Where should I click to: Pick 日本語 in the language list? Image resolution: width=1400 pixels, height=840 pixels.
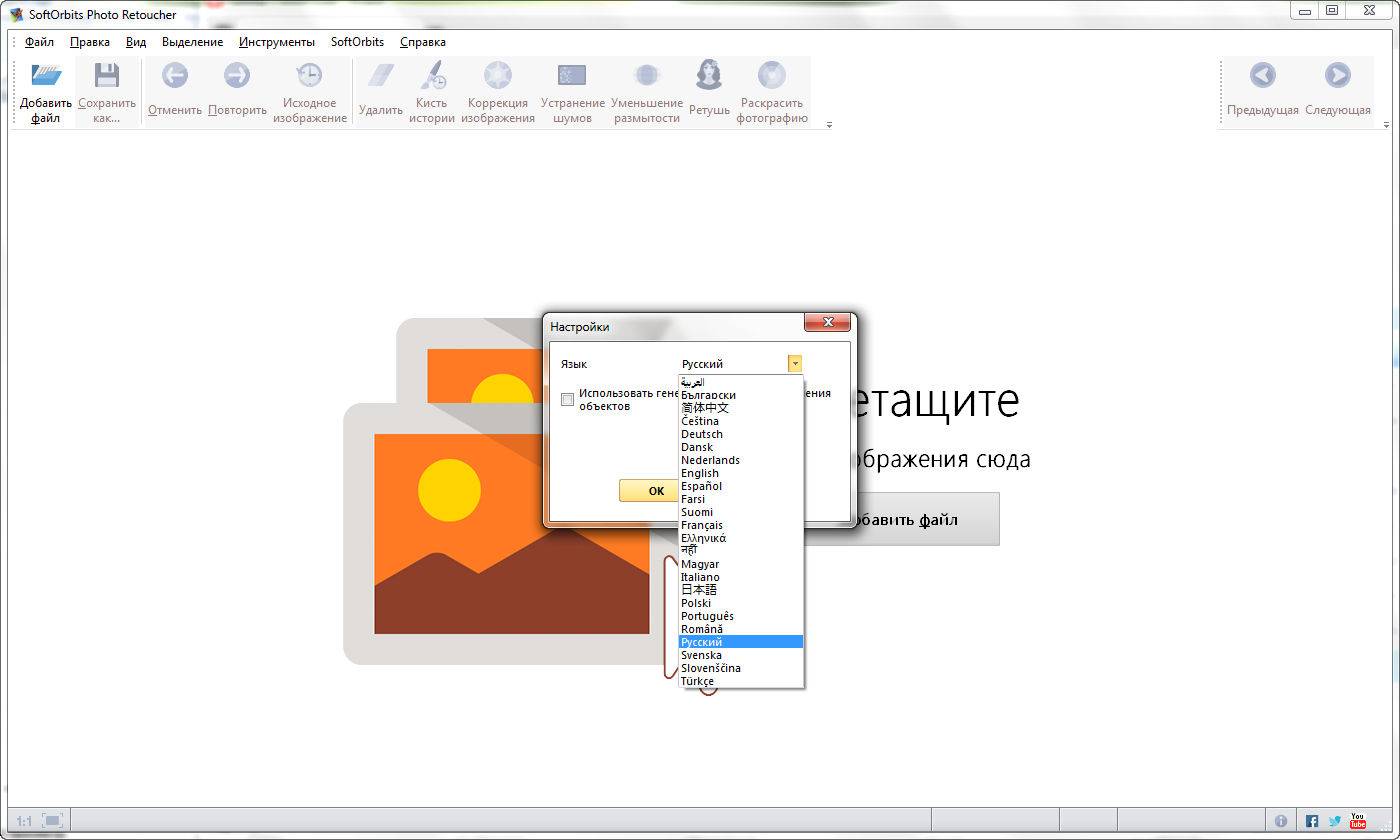tap(741, 590)
